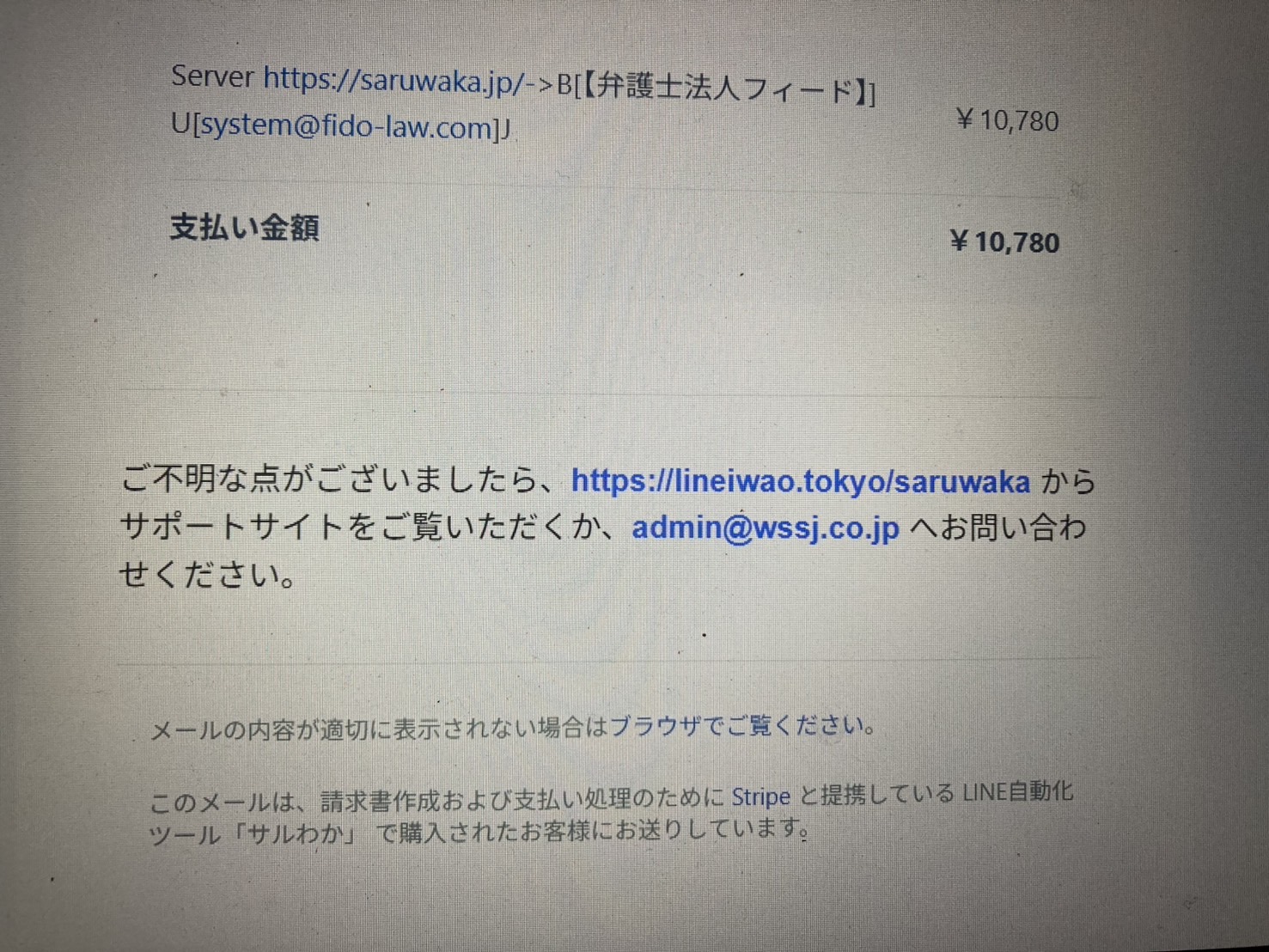
Task: Click the word Server in item description
Action: (x=212, y=76)
